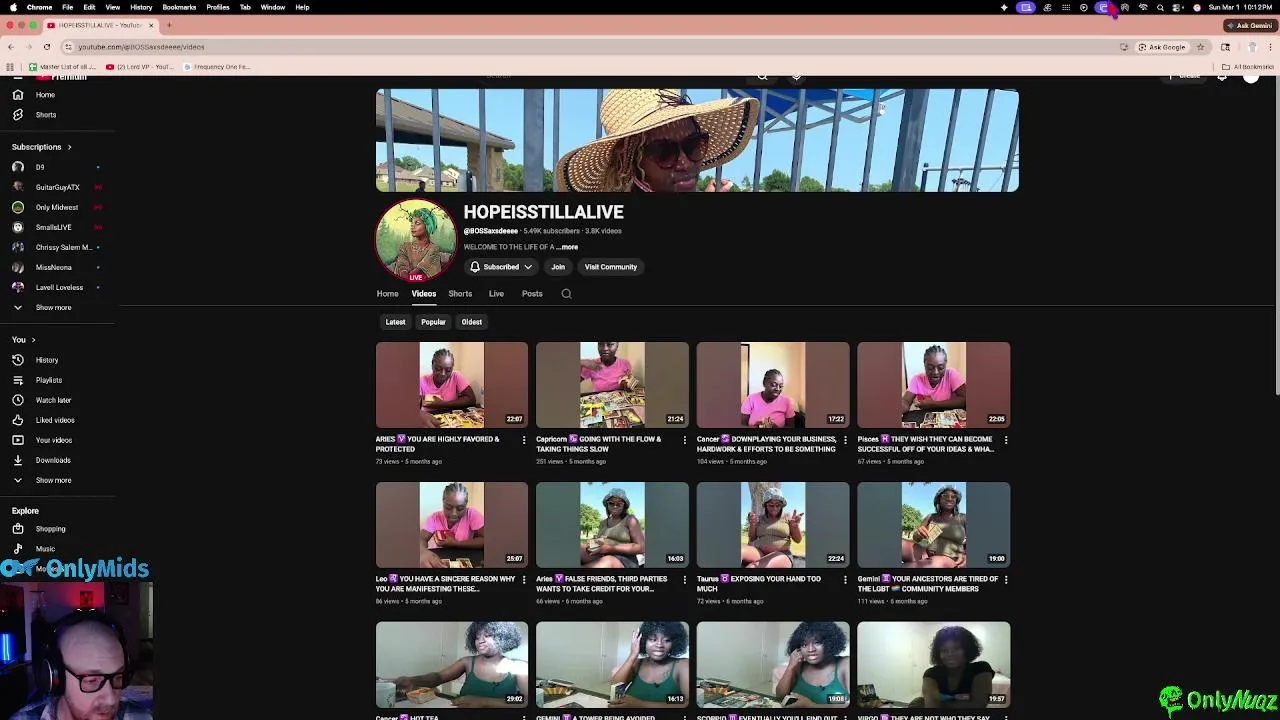The image size is (1280, 720).
Task: Switch to channel Shorts tab
Action: point(460,294)
